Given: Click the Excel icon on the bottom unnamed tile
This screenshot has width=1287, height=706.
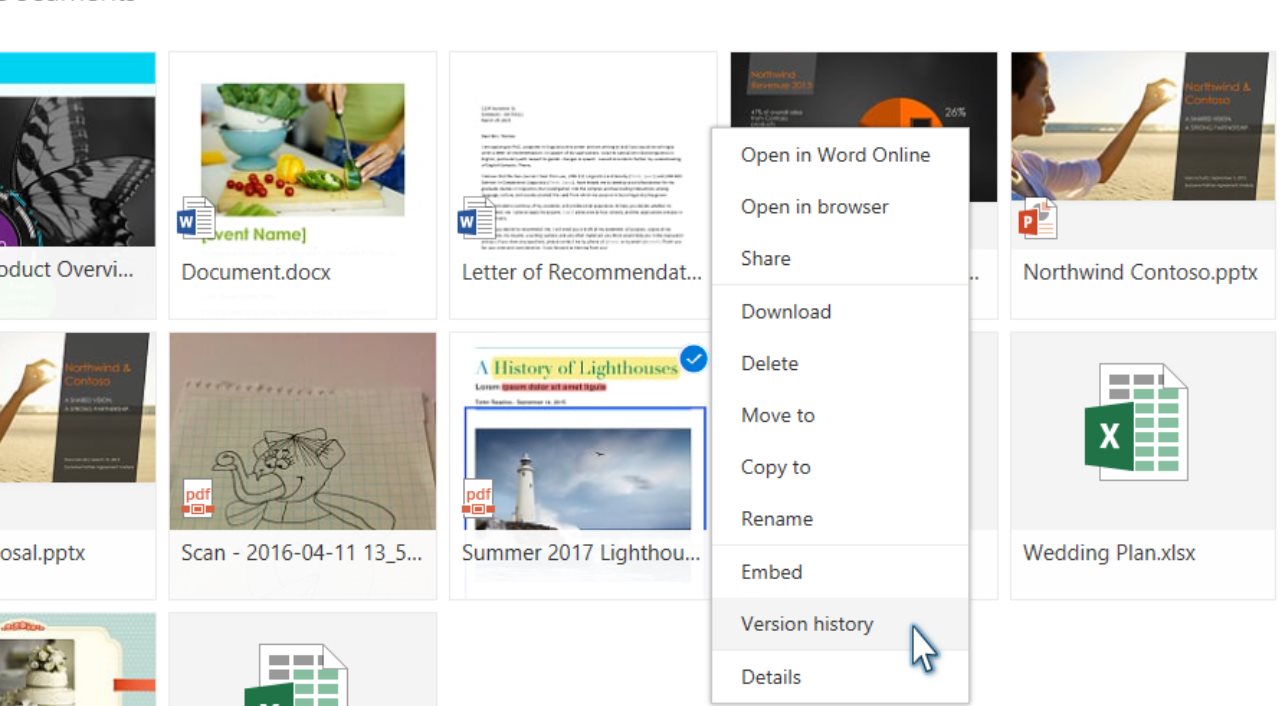Looking at the screenshot, I should tap(297, 675).
